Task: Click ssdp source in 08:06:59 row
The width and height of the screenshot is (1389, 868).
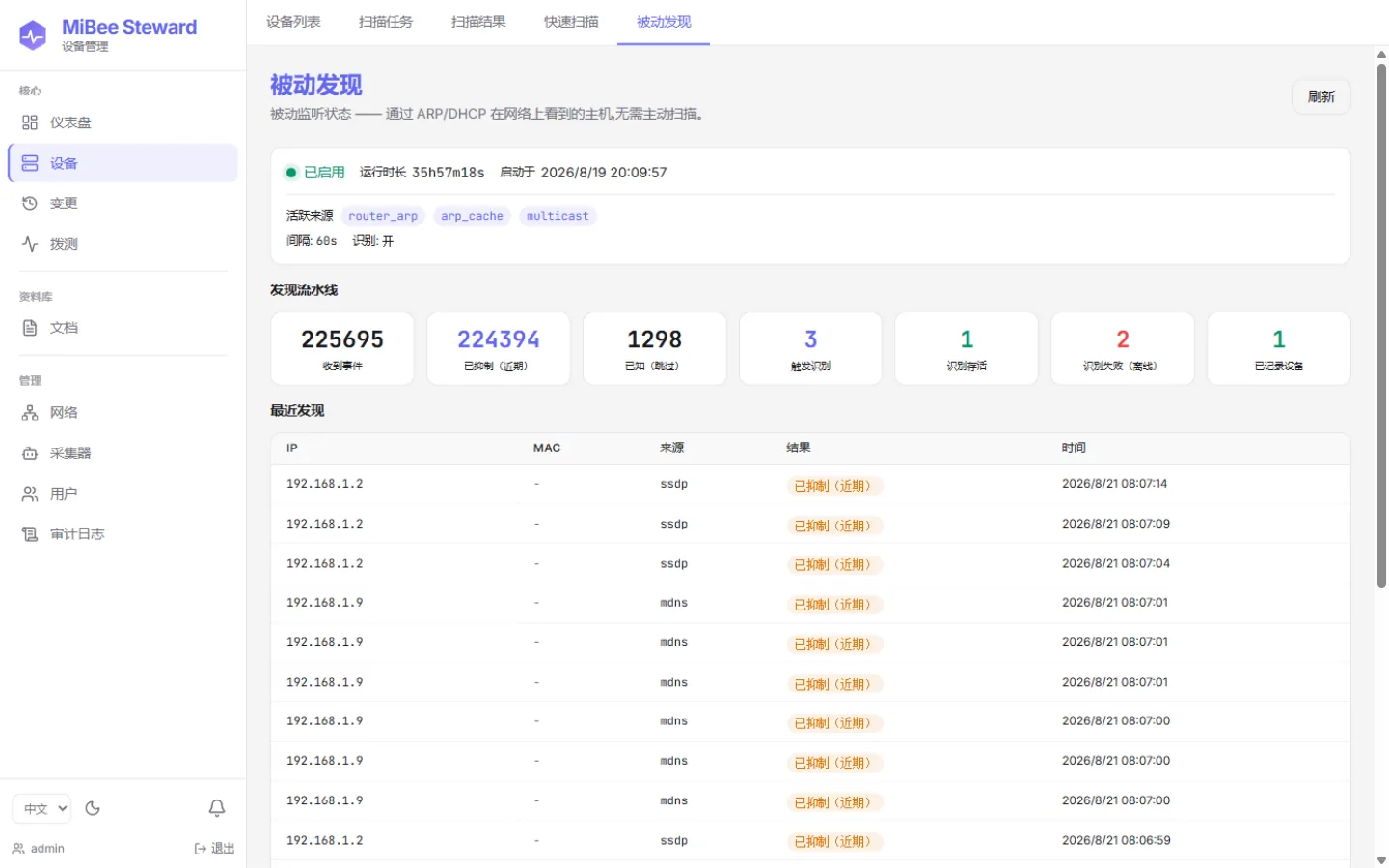Action: coord(674,841)
